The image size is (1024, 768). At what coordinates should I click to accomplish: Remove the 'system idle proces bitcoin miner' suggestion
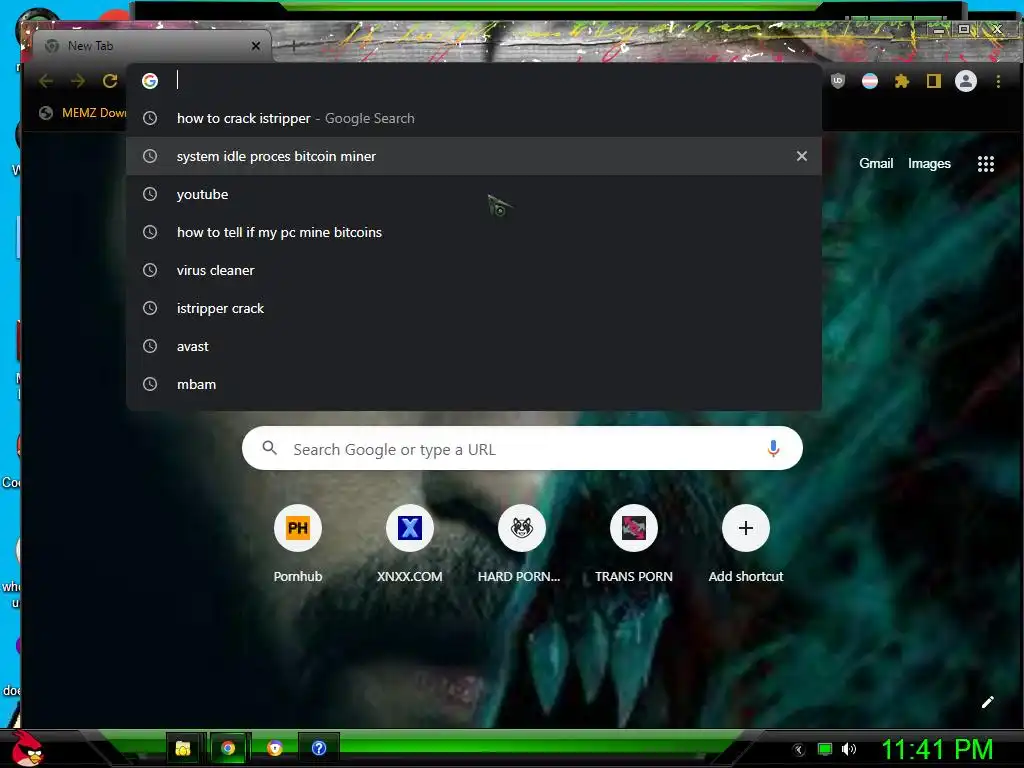tap(801, 156)
